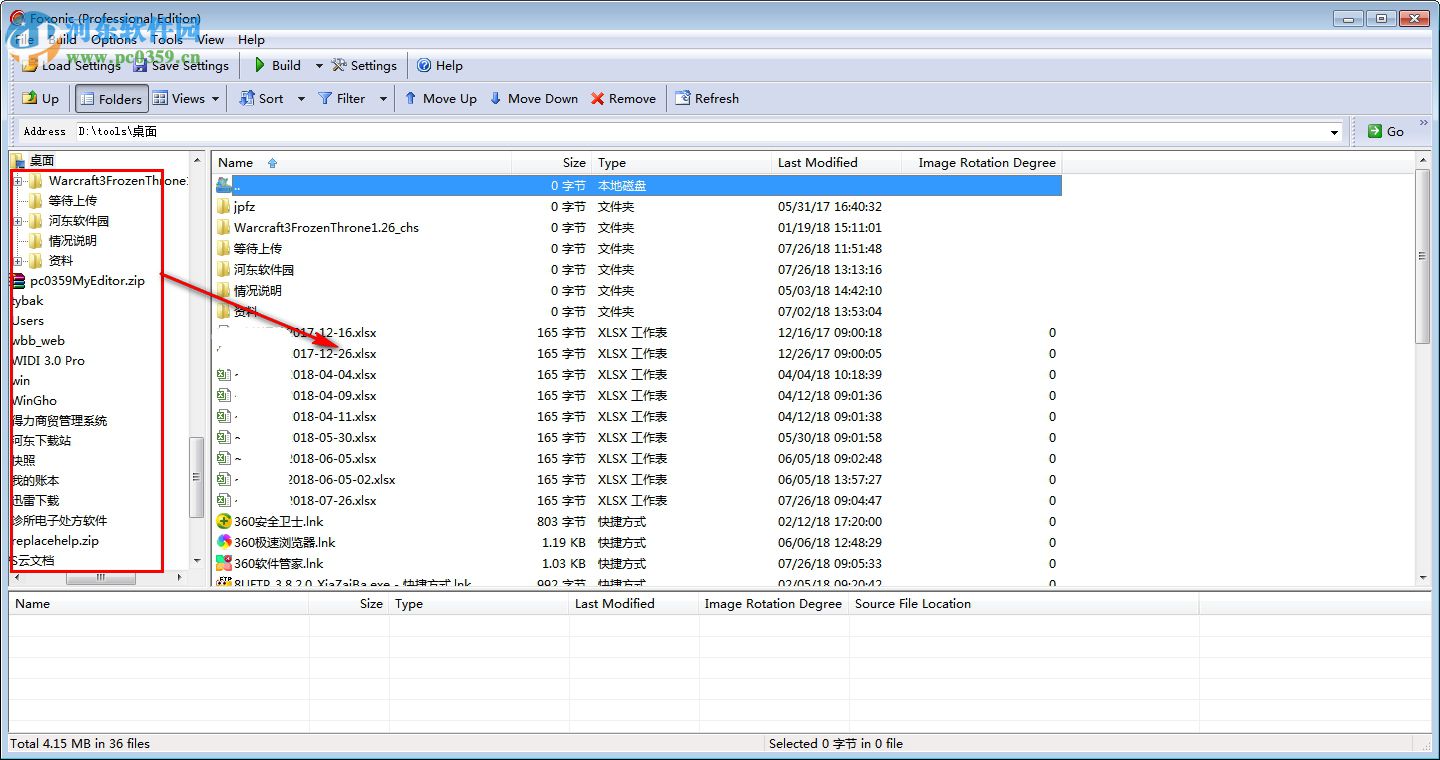Sort files by the Last Modified column header
The height and width of the screenshot is (760, 1440).
click(817, 163)
